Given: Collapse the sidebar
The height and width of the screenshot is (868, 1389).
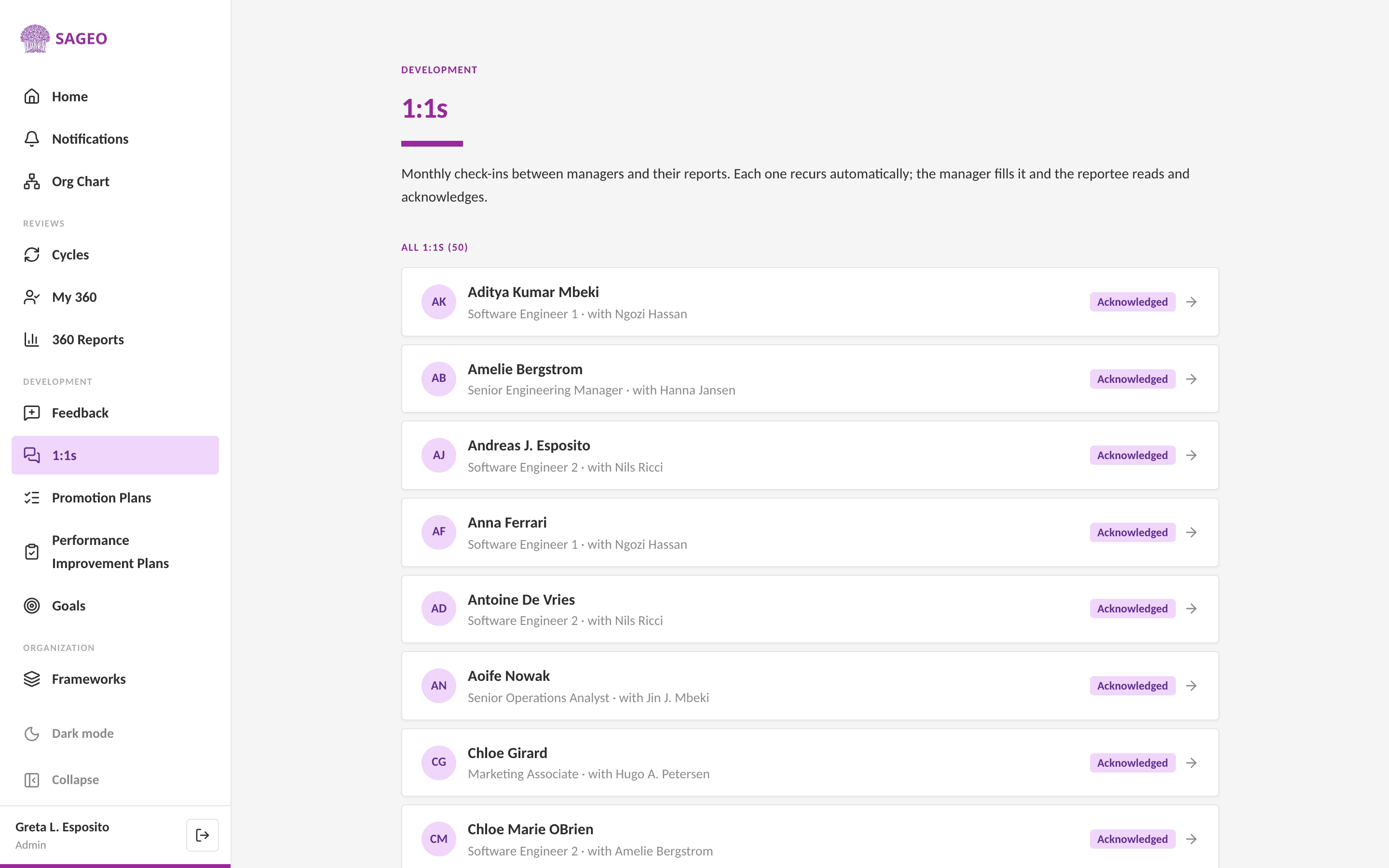Looking at the screenshot, I should coord(115,780).
